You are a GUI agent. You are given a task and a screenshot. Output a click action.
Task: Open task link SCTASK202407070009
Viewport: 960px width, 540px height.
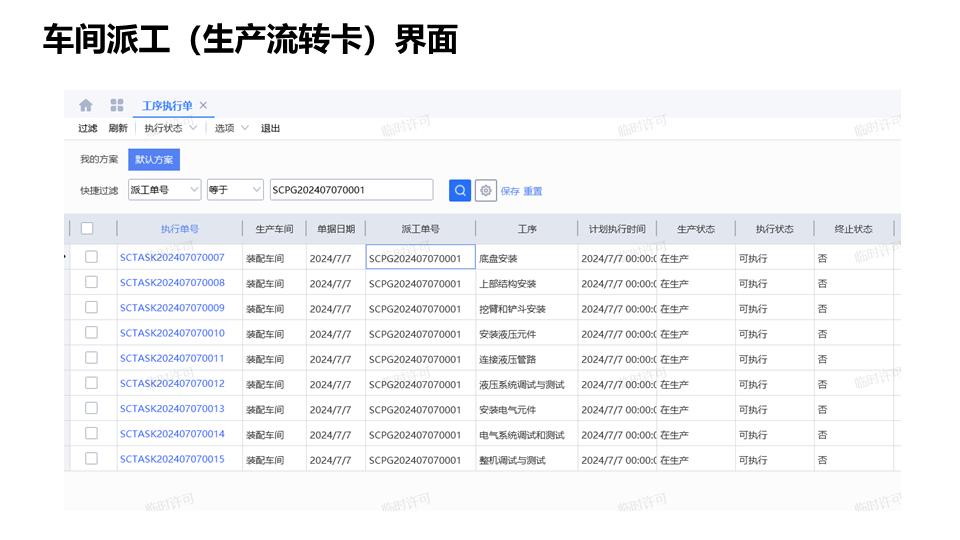click(172, 308)
